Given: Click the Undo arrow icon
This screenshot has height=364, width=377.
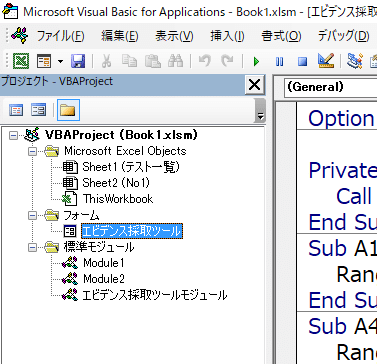Looking at the screenshot, I should pyautogui.click(x=204, y=61).
